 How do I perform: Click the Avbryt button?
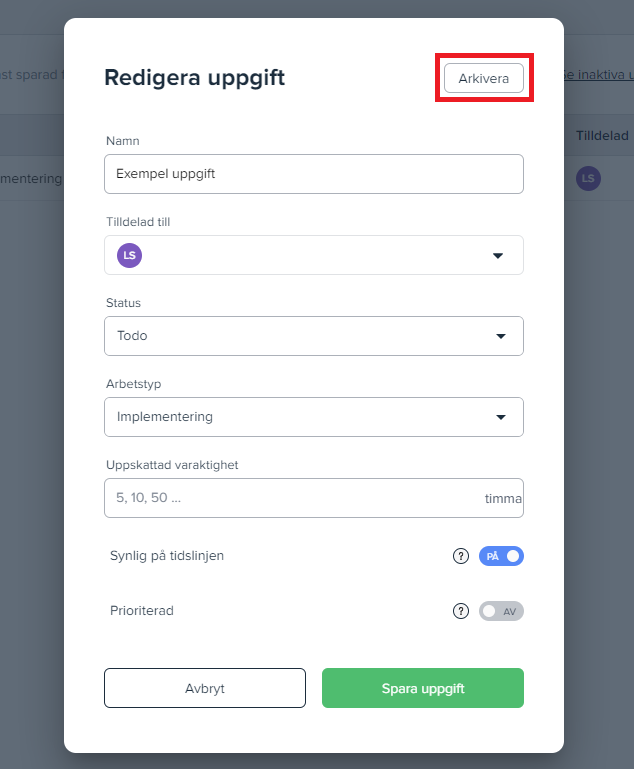[205, 688]
